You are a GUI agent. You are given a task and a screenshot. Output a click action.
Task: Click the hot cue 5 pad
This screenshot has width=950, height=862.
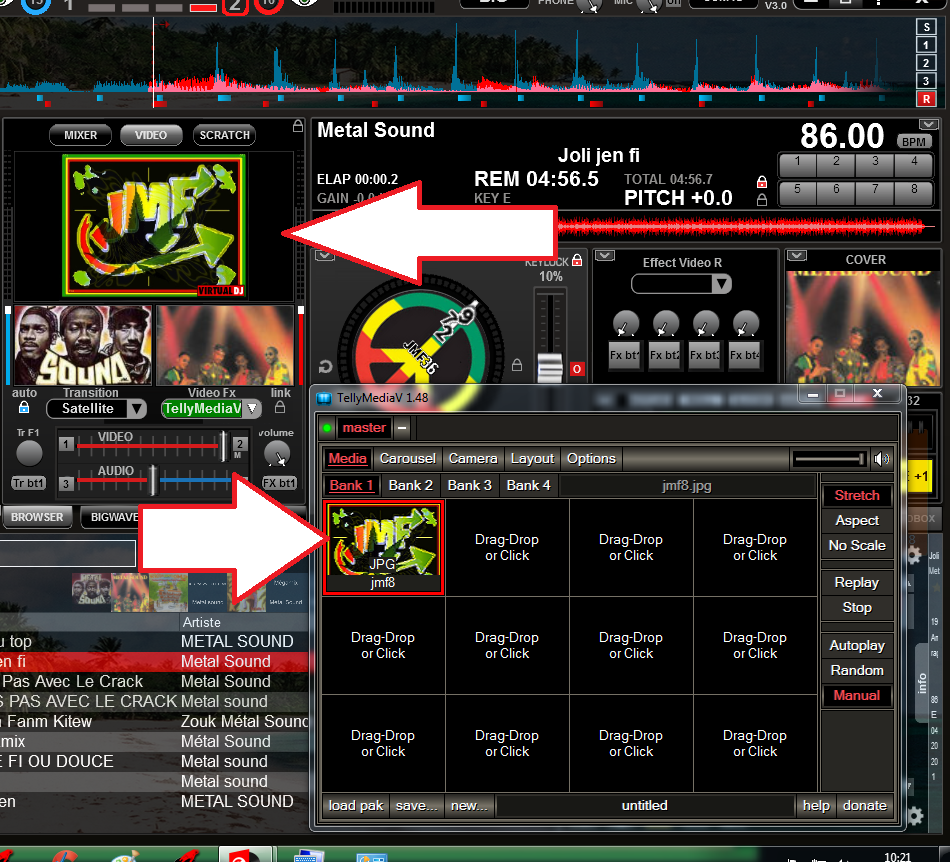(x=797, y=191)
